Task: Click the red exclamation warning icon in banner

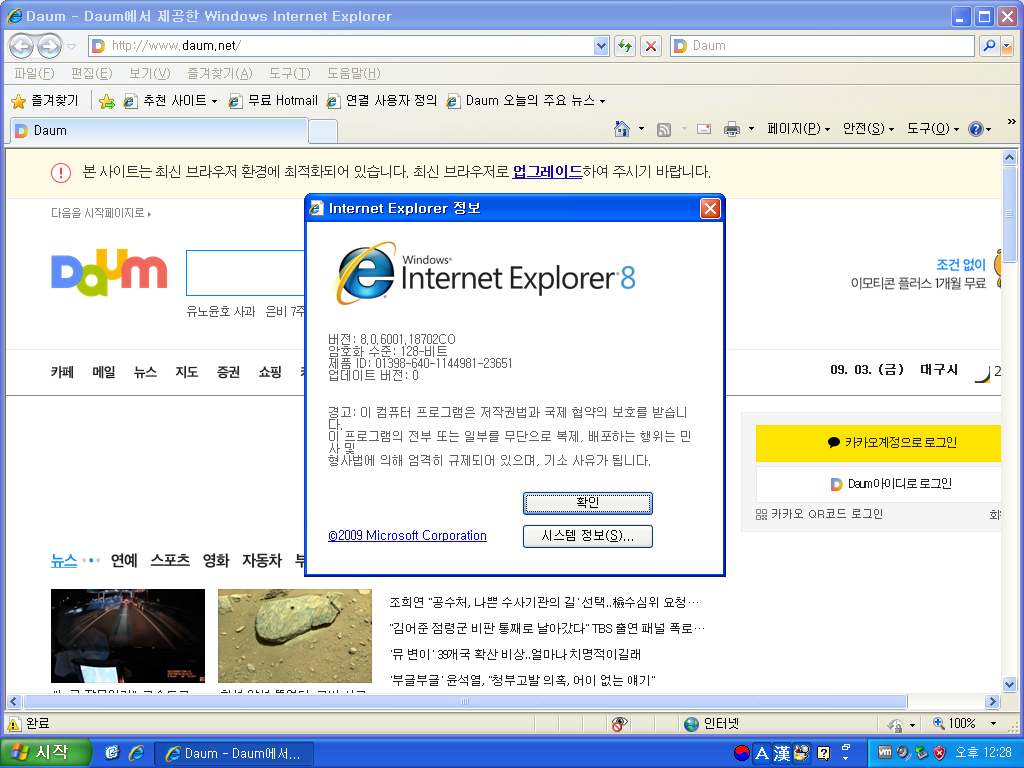Action: click(61, 172)
